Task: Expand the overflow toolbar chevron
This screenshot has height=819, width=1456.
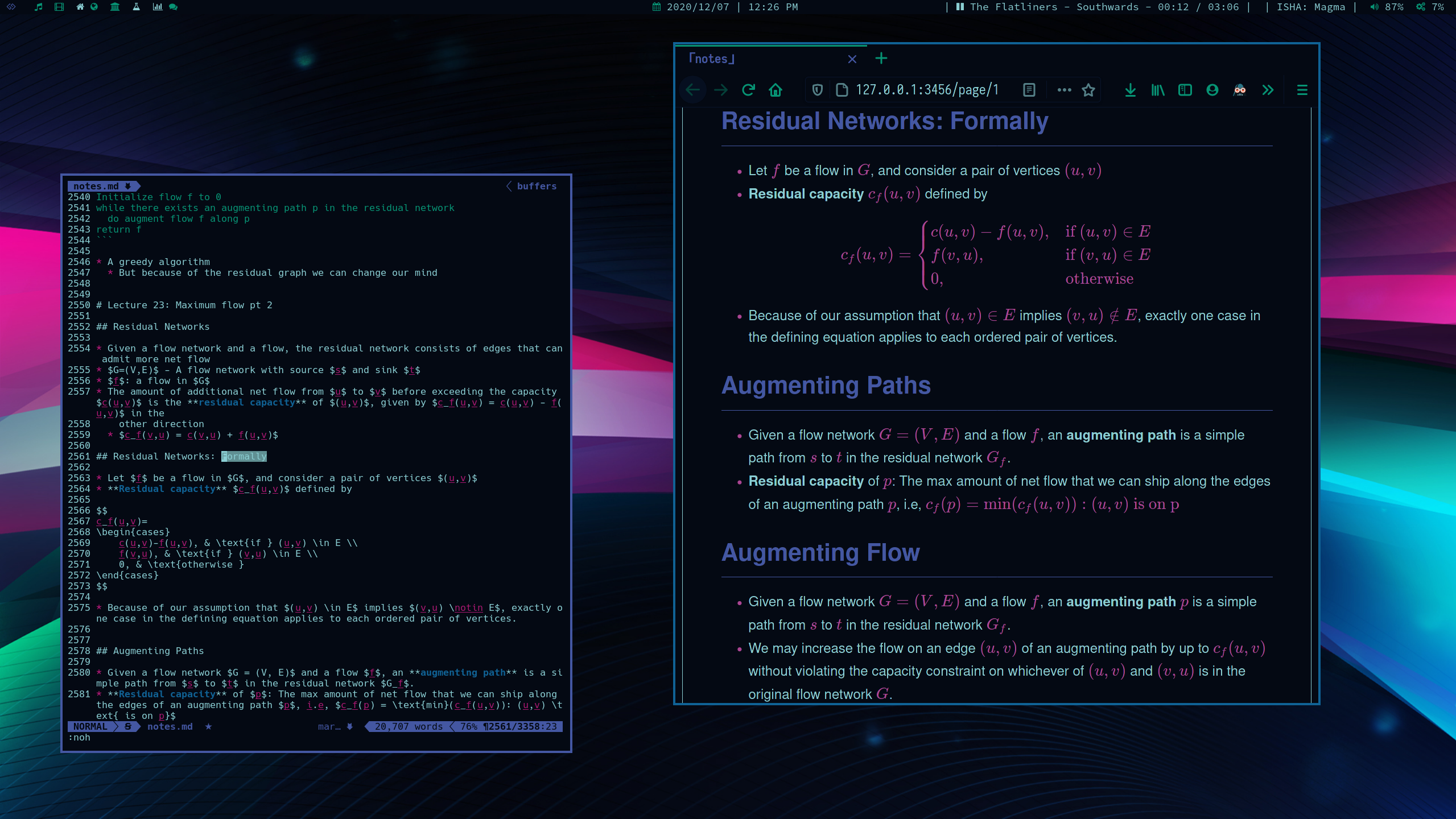Action: pos(1268,90)
